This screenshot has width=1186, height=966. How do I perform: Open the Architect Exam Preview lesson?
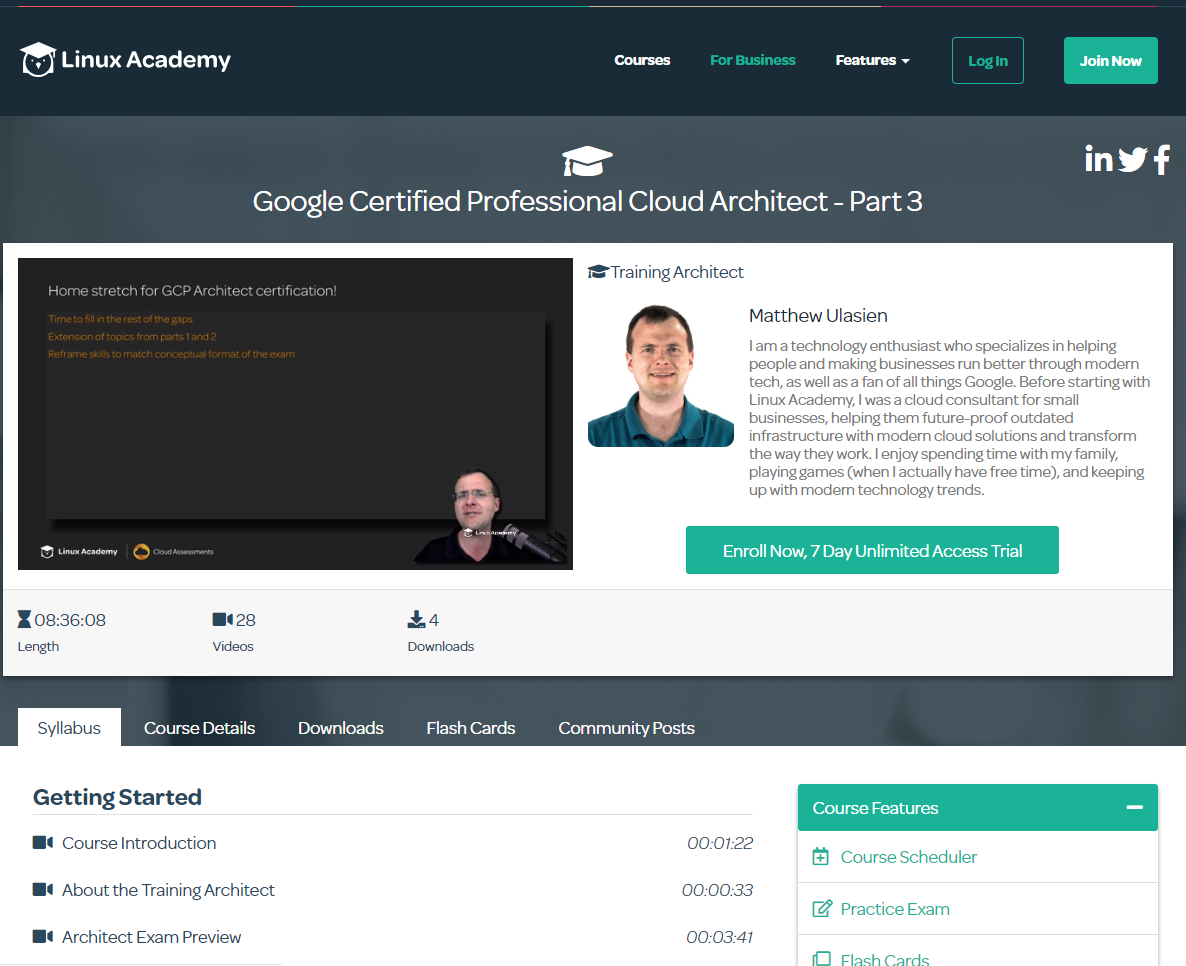point(151,936)
